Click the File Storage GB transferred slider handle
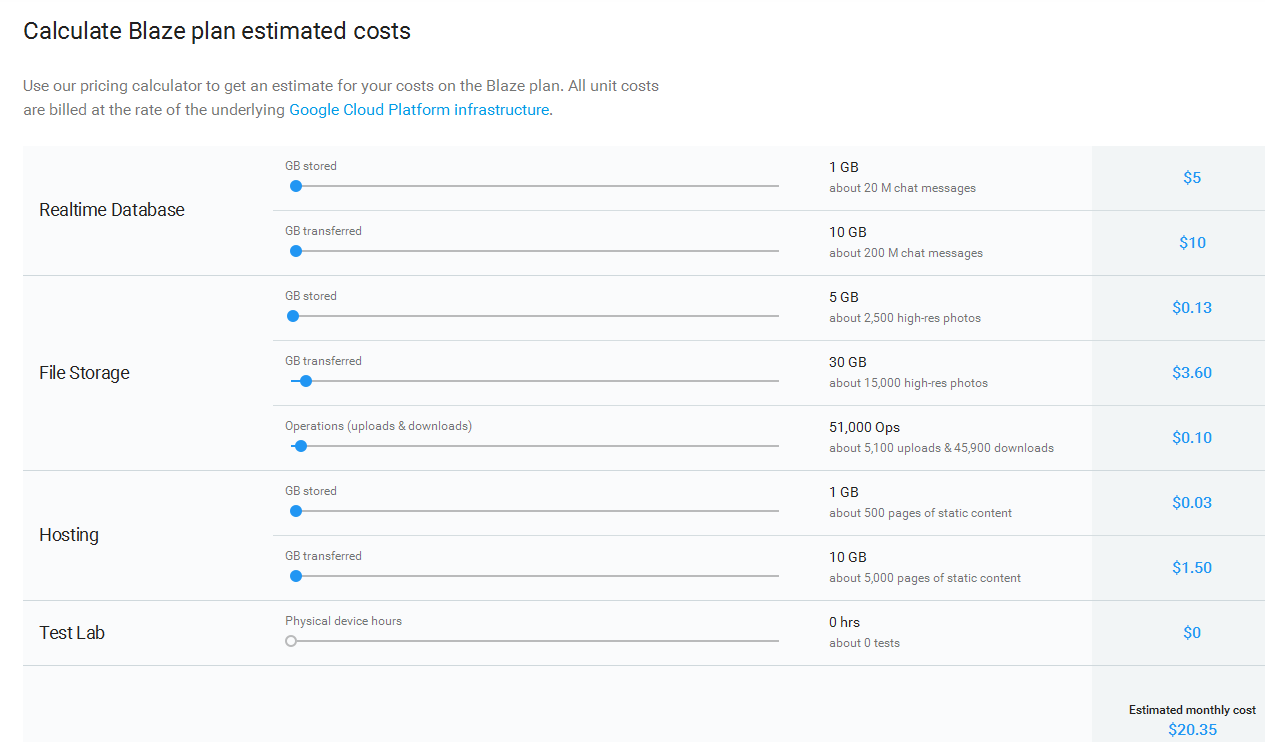Screen dimensions: 1265x742 [306, 381]
